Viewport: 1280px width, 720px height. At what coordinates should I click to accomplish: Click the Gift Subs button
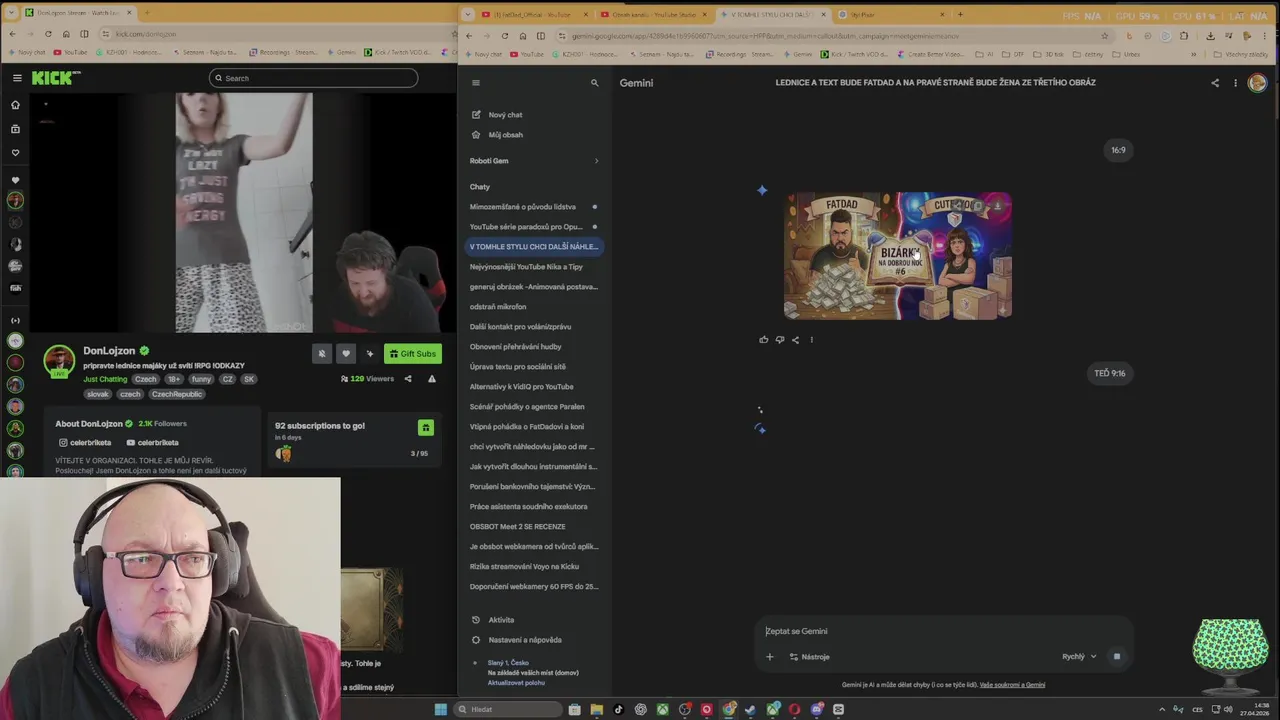(412, 353)
